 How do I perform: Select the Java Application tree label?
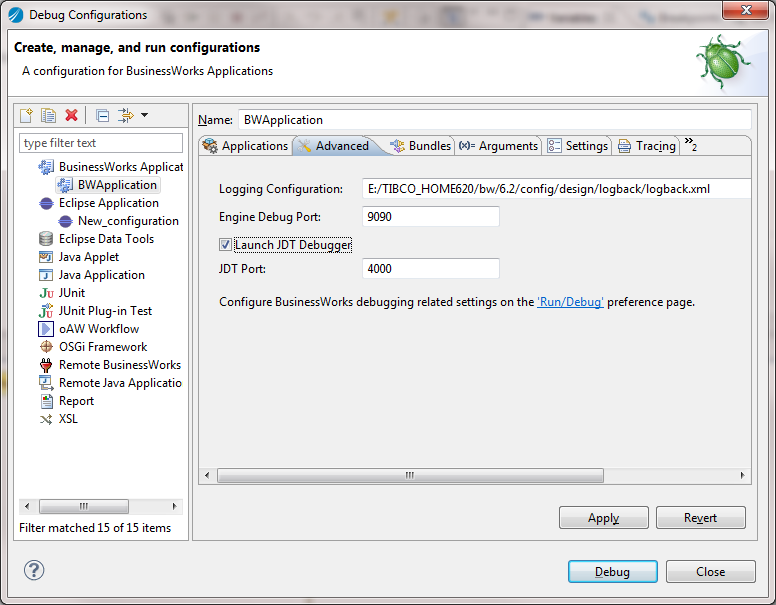[102, 275]
